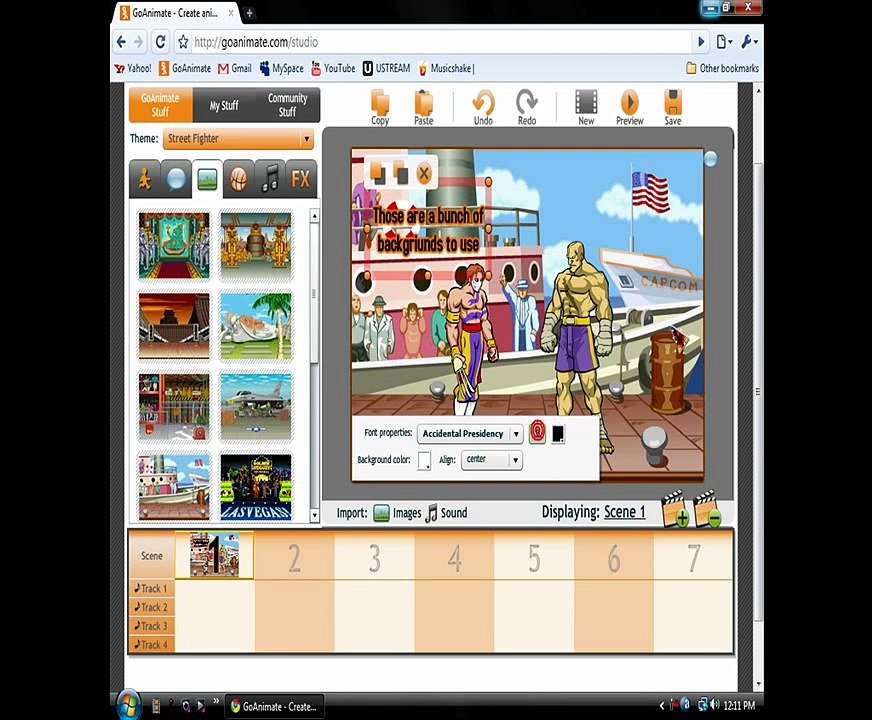This screenshot has height=720, width=872.
Task: Select the GoAnimate browser tab
Action: [177, 13]
